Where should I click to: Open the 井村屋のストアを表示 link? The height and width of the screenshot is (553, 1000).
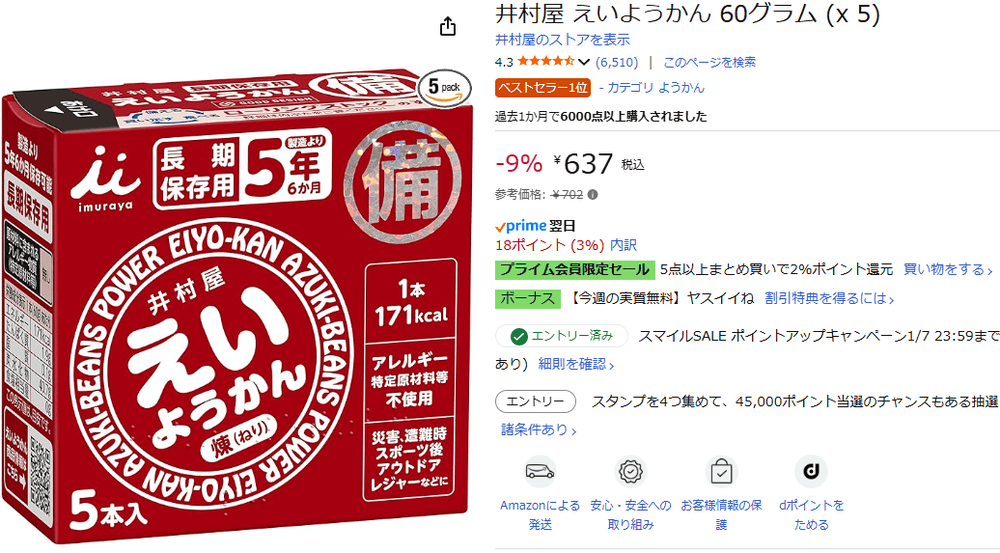(562, 40)
